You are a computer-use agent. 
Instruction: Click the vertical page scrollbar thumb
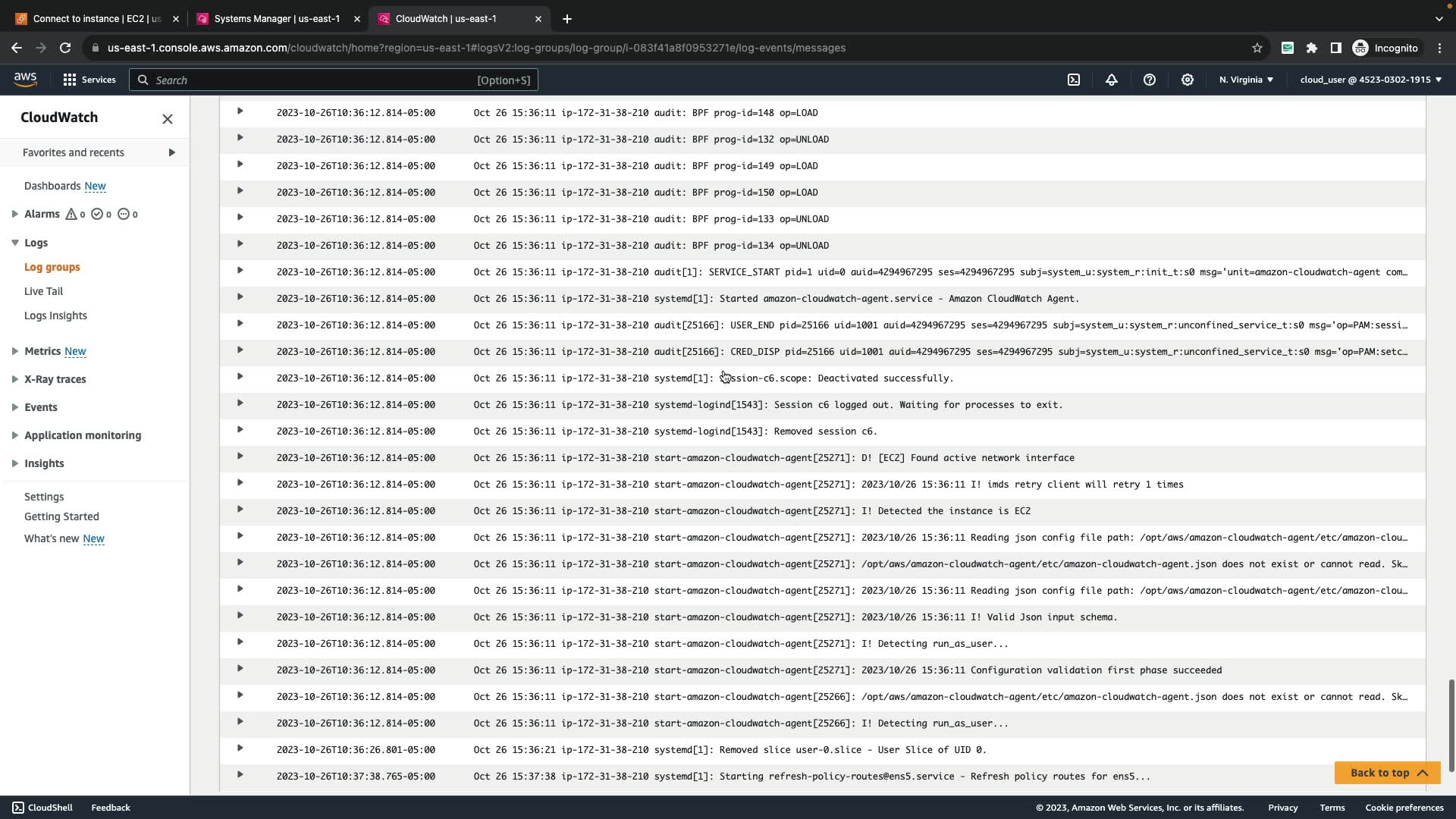point(1451,724)
